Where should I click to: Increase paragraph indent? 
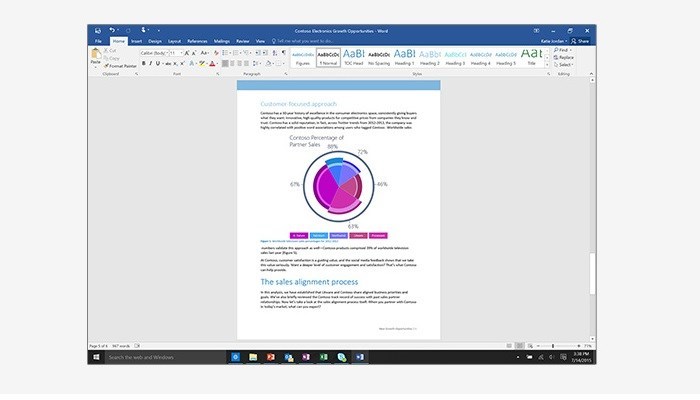[x=265, y=53]
